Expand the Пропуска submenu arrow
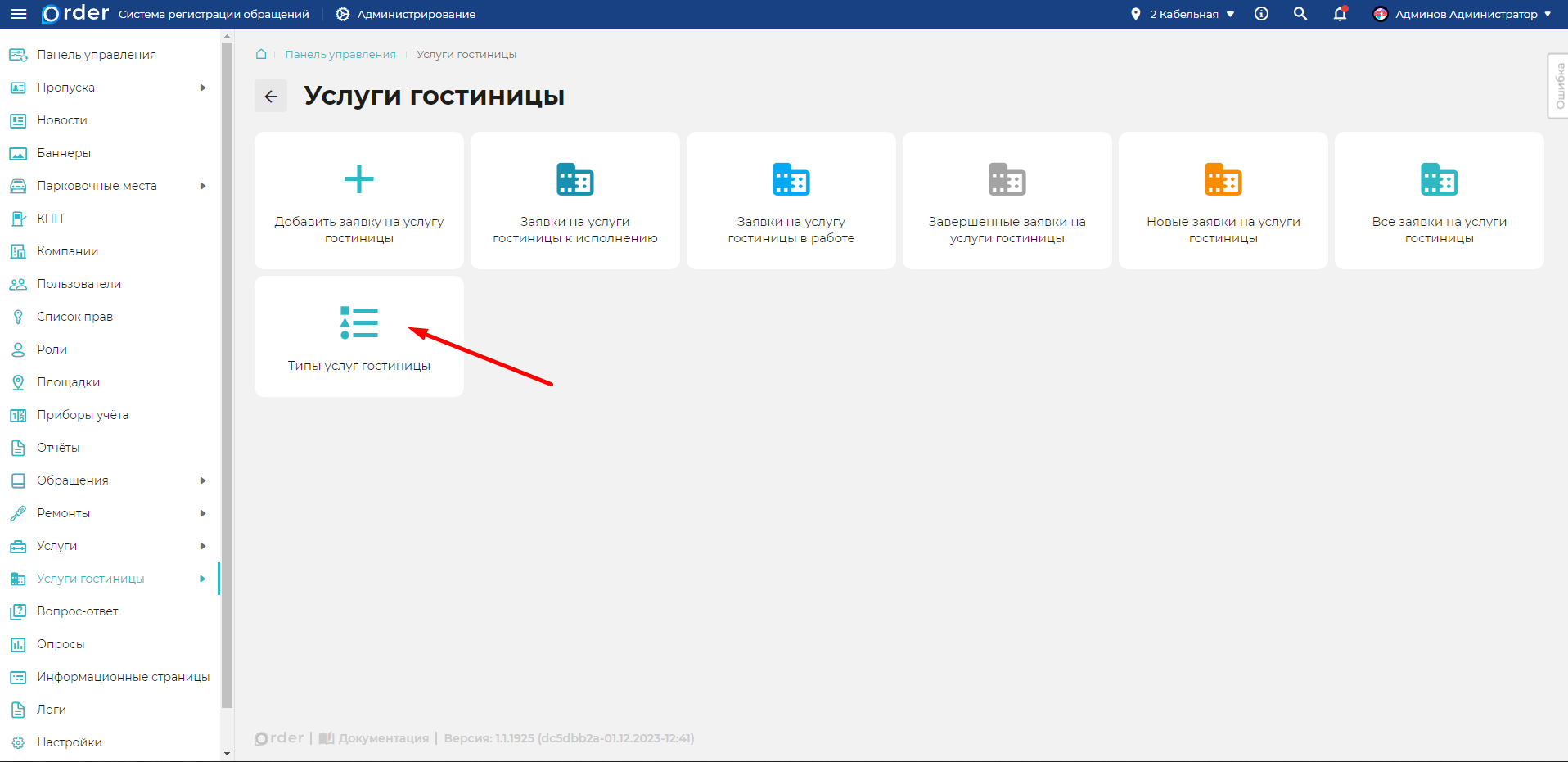The width and height of the screenshot is (1568, 762). 203,88
